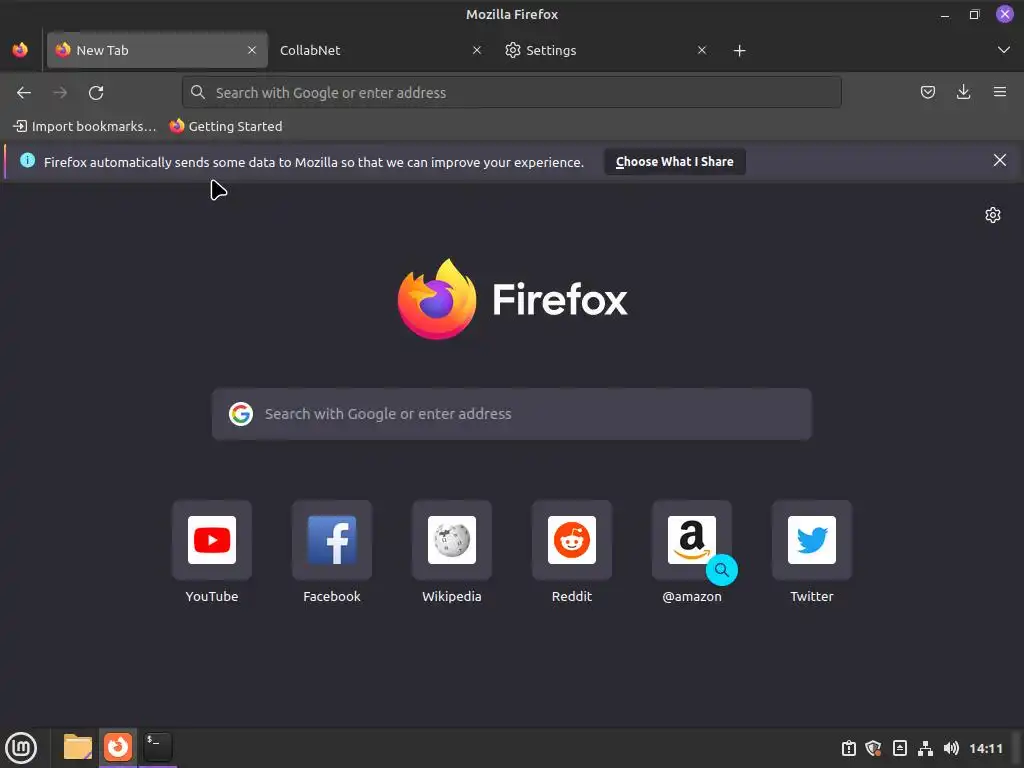This screenshot has width=1024, height=768.
Task: Click the clipboard tray icon
Action: tap(848, 748)
